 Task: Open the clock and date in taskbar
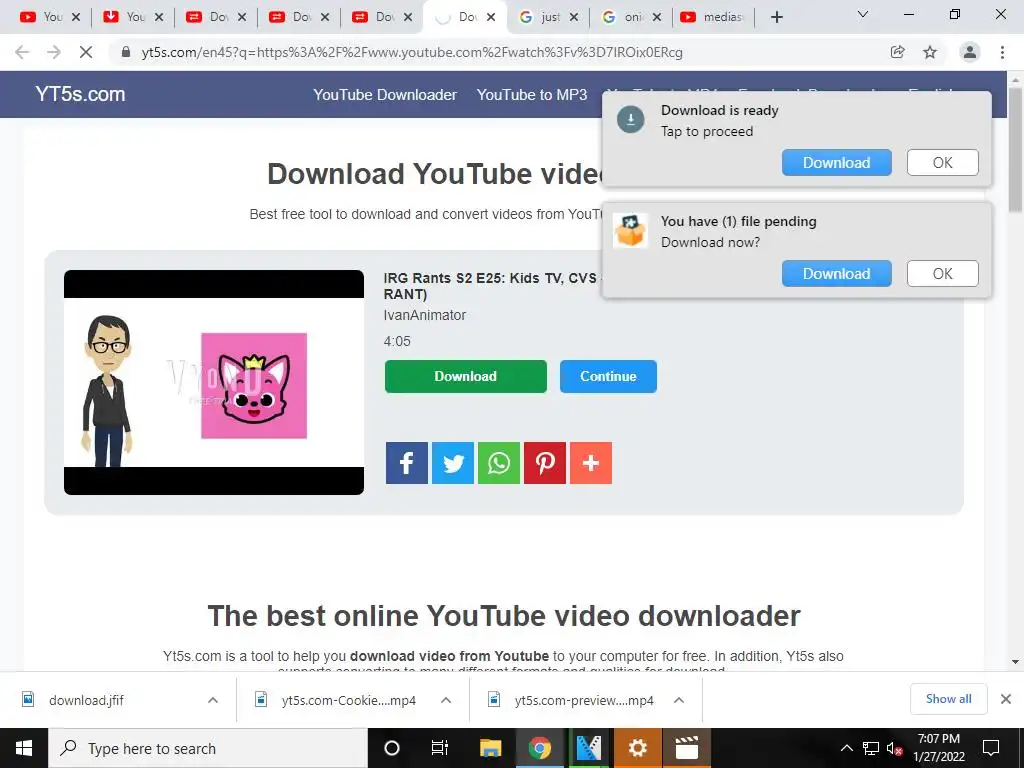tap(938, 748)
